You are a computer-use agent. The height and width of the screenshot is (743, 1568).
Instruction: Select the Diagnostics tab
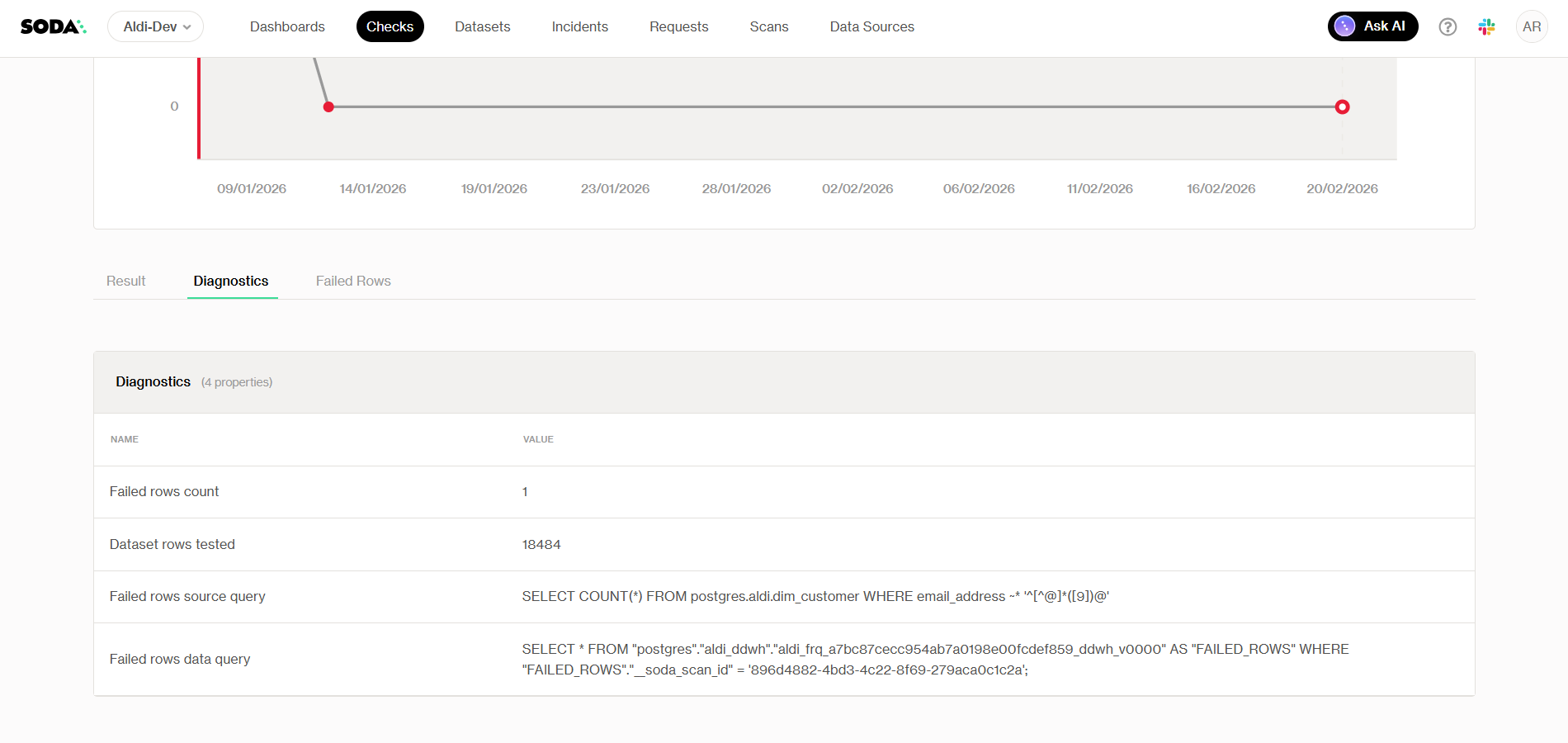(231, 281)
